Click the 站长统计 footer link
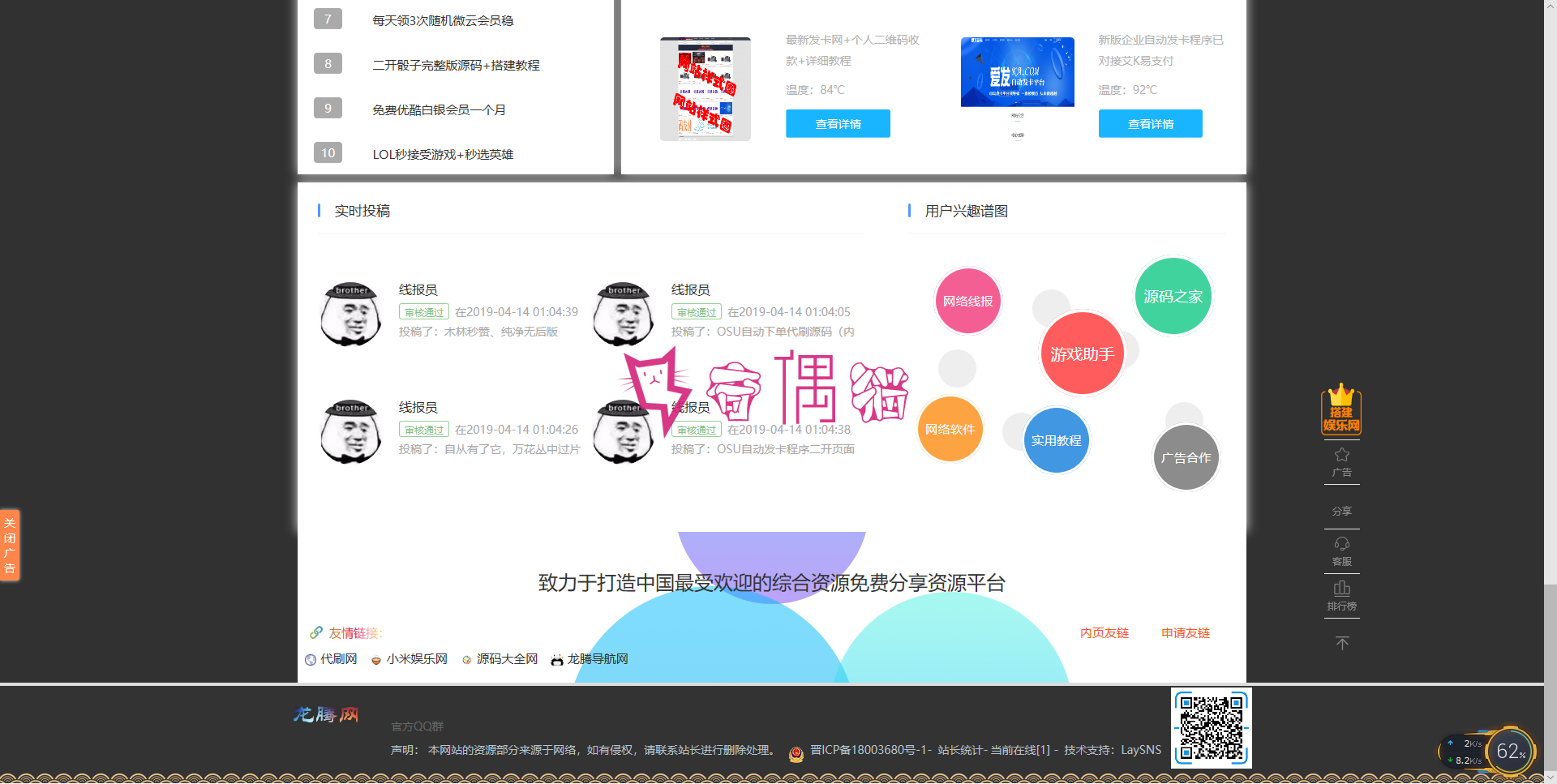1557x784 pixels. click(961, 750)
